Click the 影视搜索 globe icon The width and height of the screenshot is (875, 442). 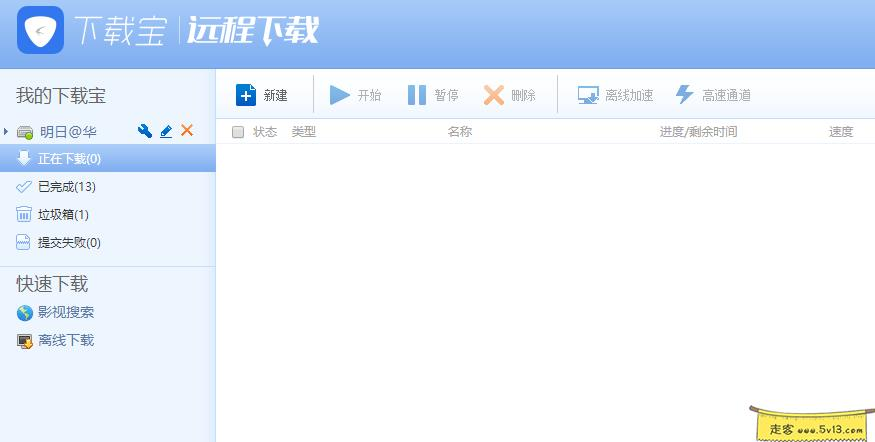[25, 313]
